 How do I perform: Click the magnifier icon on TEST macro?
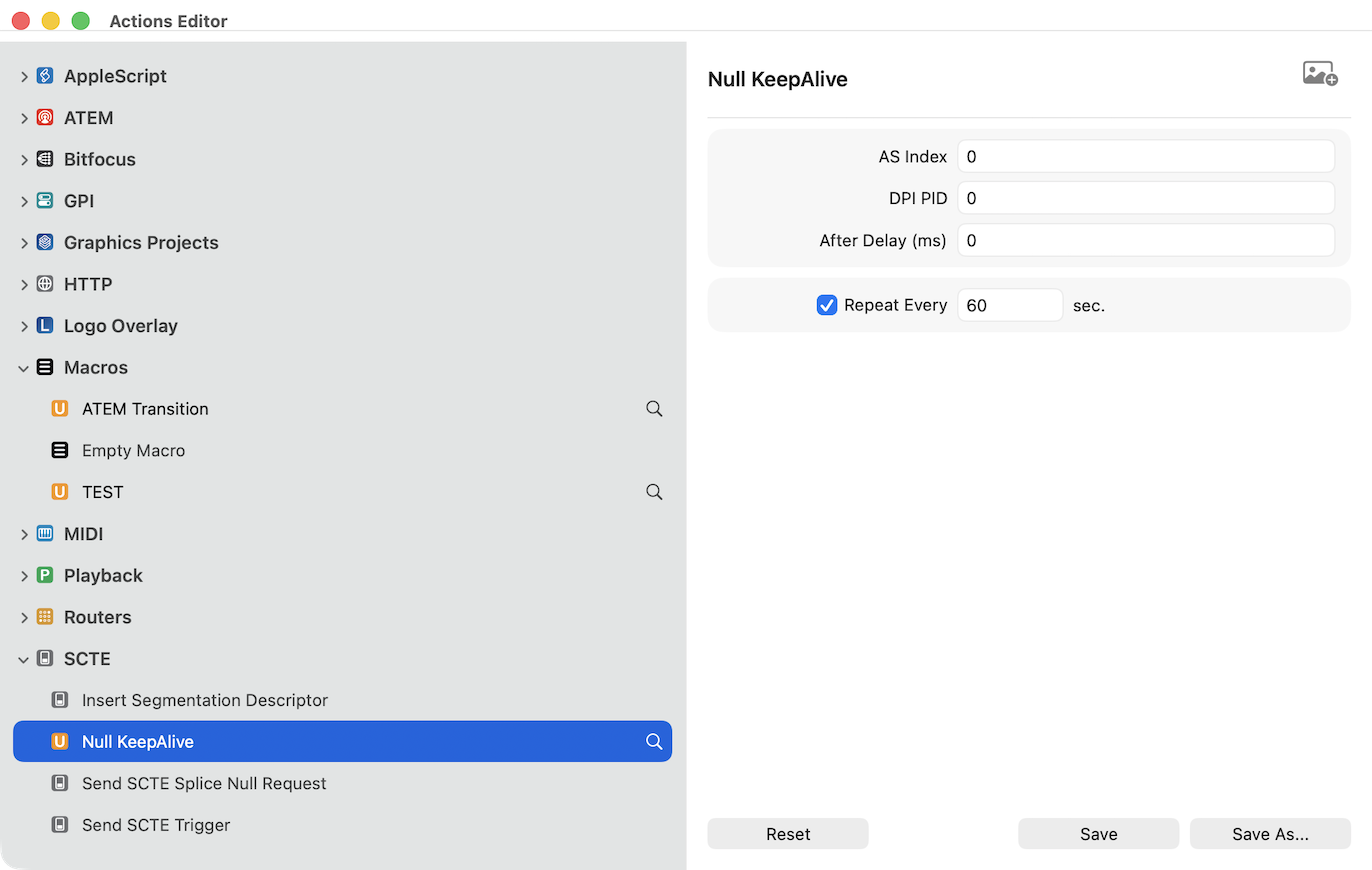pos(654,492)
